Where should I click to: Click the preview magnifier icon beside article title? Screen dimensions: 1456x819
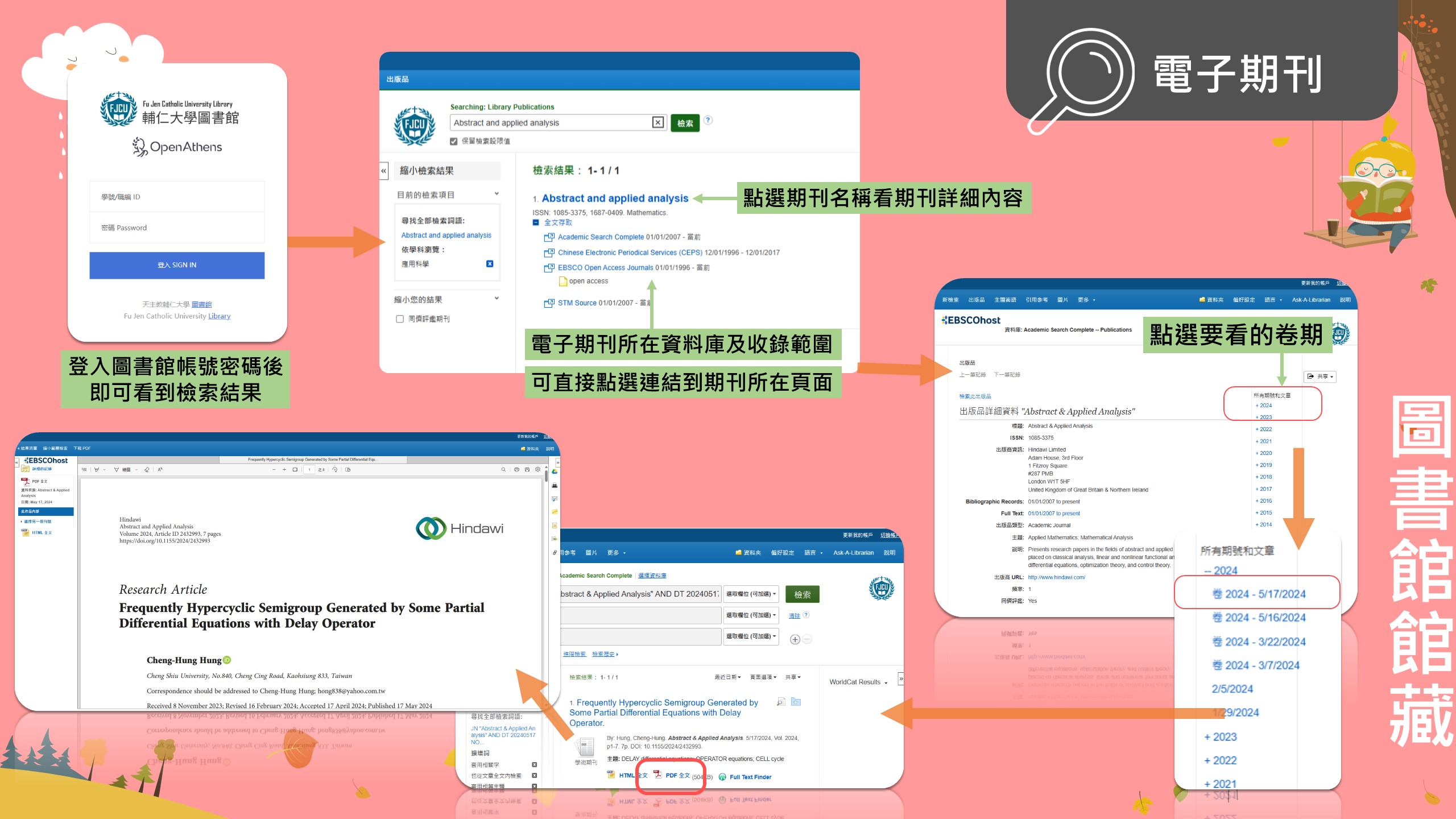pos(781,702)
